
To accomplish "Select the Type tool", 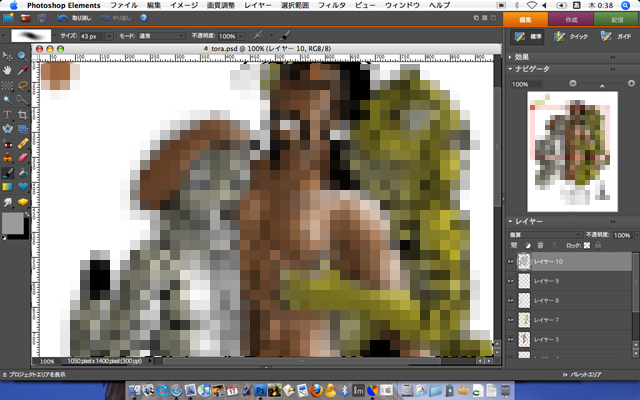I will [x=7, y=115].
